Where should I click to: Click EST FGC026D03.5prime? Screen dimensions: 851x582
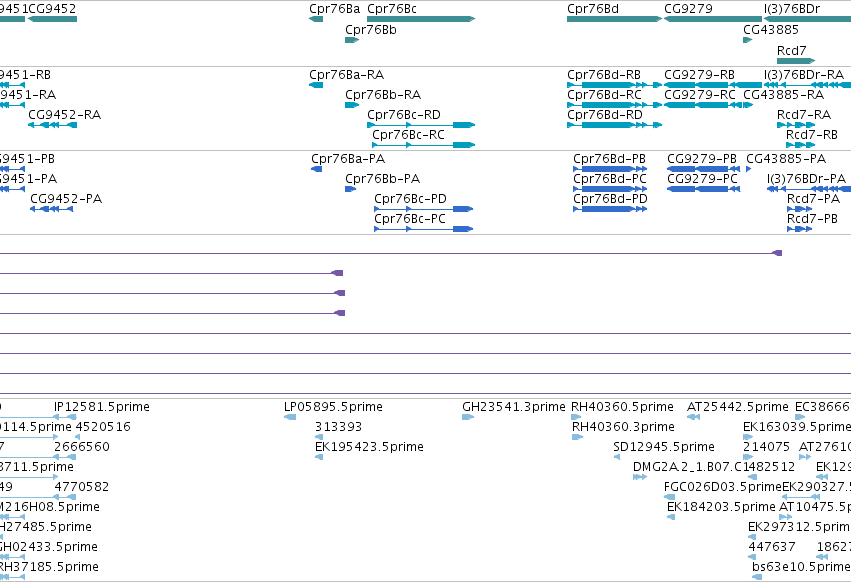coord(670,497)
